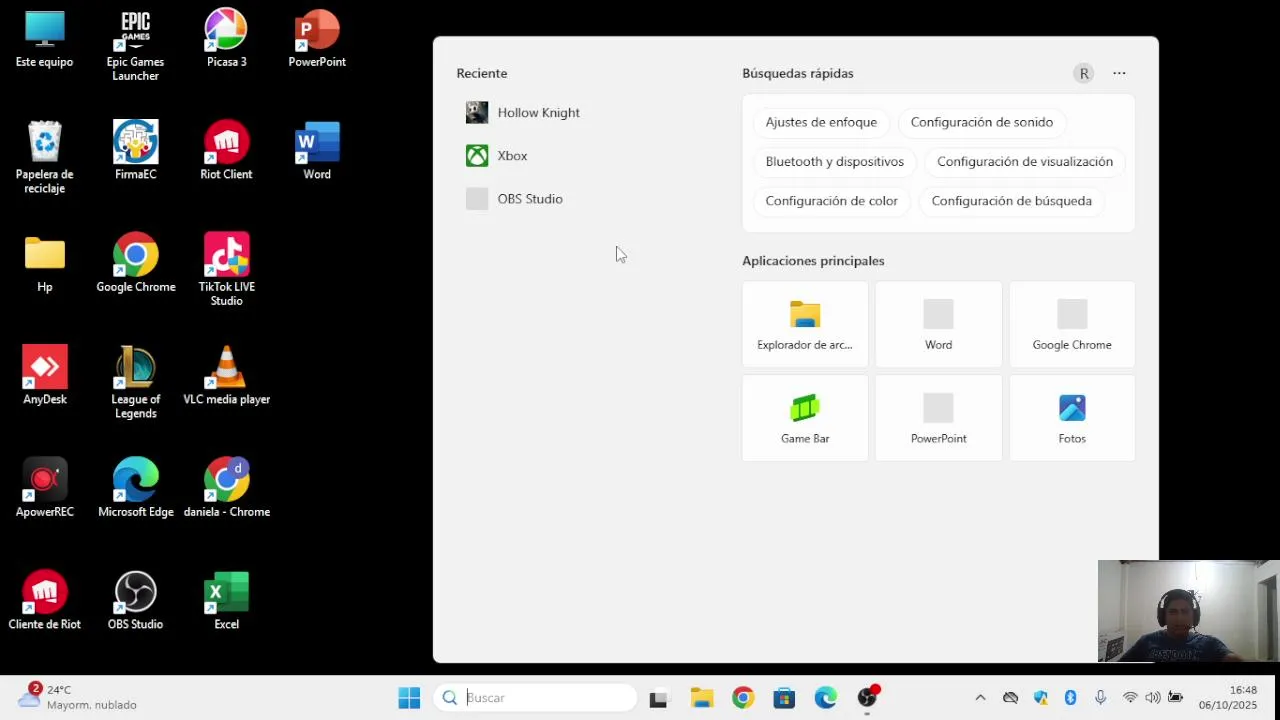Select PowerPoint desktop shortcut
Image resolution: width=1280 pixels, height=720 pixels.
[317, 40]
